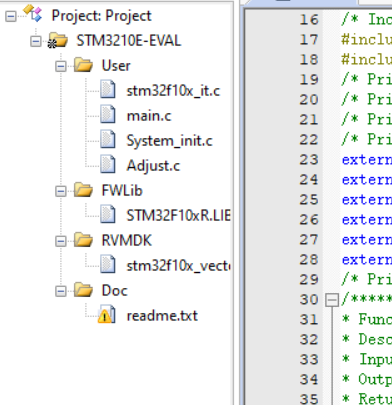This screenshot has height=405, width=392.
Task: Click line number 17 in the editor
Action: 309,39
